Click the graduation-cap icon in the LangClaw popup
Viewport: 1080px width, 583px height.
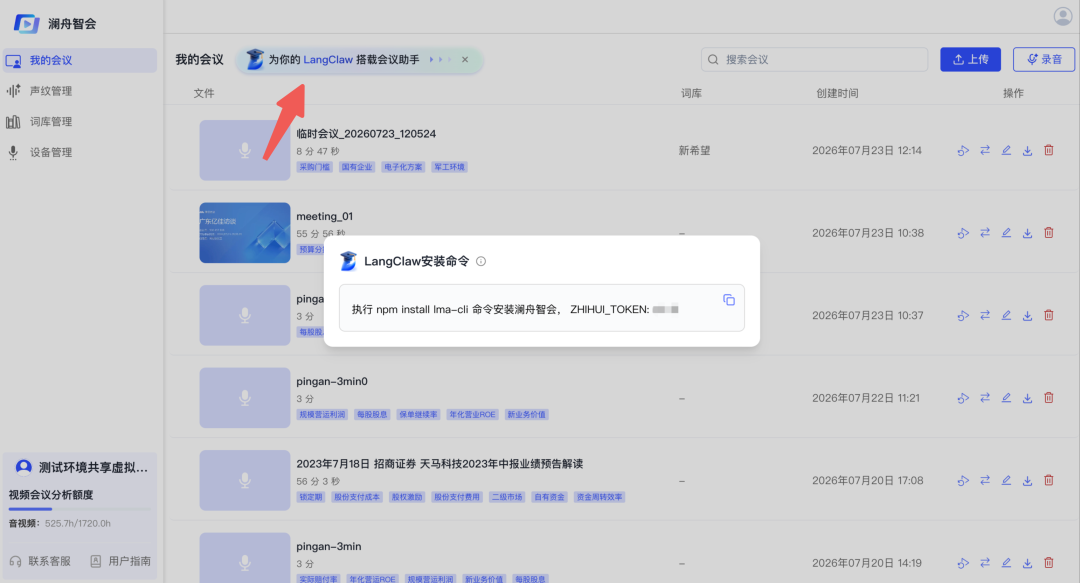pos(349,261)
